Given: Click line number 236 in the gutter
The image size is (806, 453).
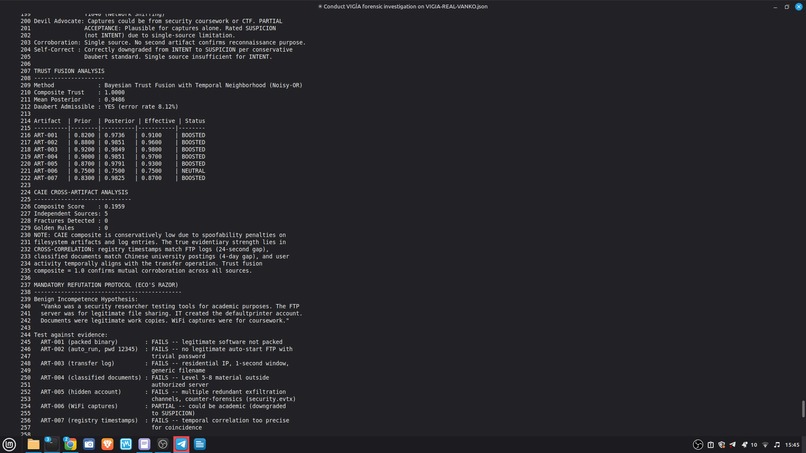Looking at the screenshot, I should coord(26,278).
